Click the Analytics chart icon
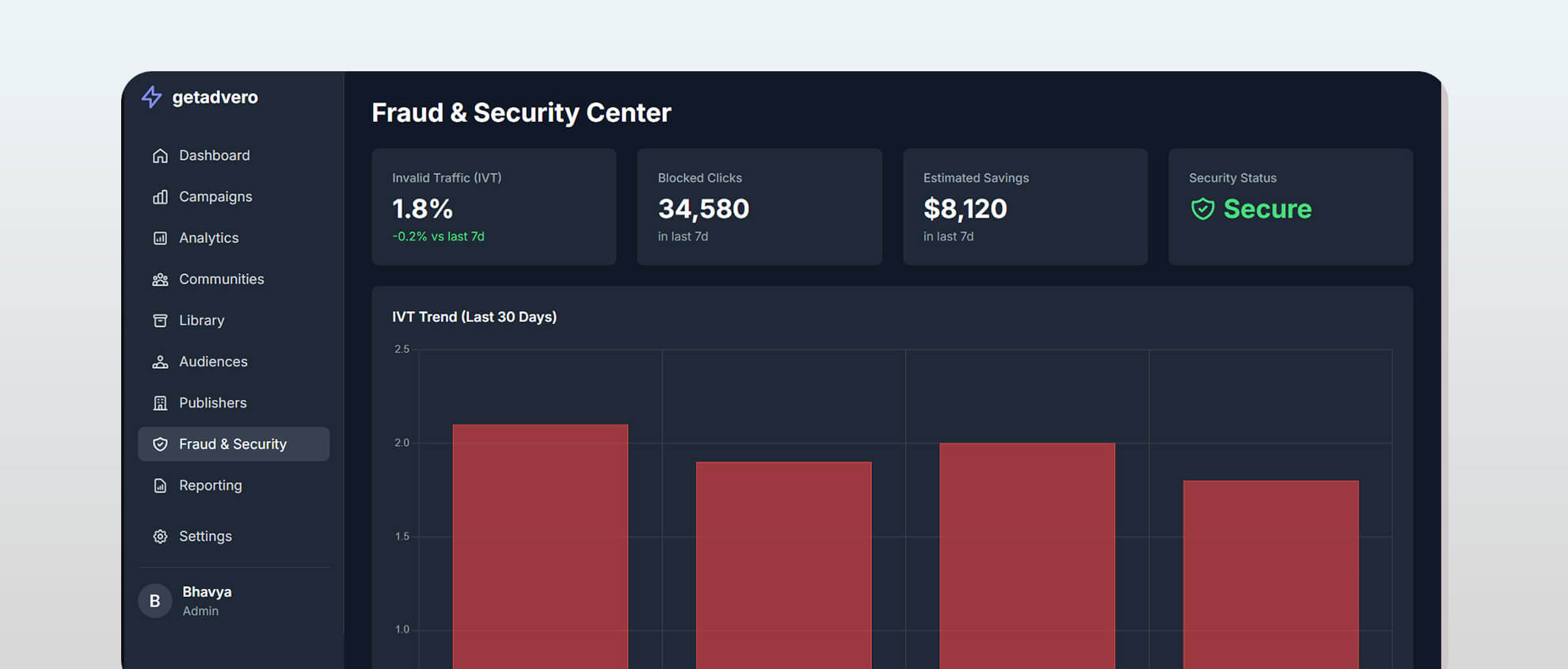Viewport: 1568px width, 669px height. pos(160,238)
